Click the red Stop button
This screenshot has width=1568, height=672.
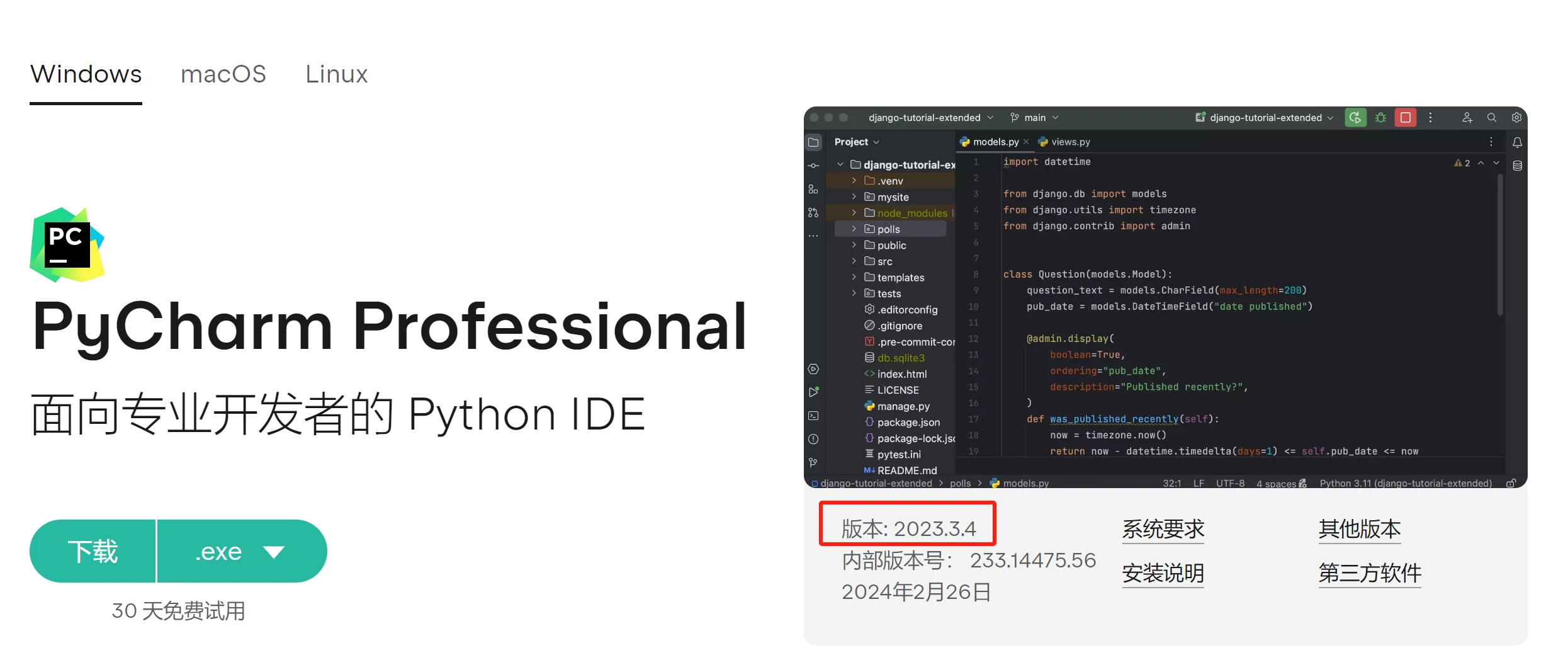(1405, 118)
